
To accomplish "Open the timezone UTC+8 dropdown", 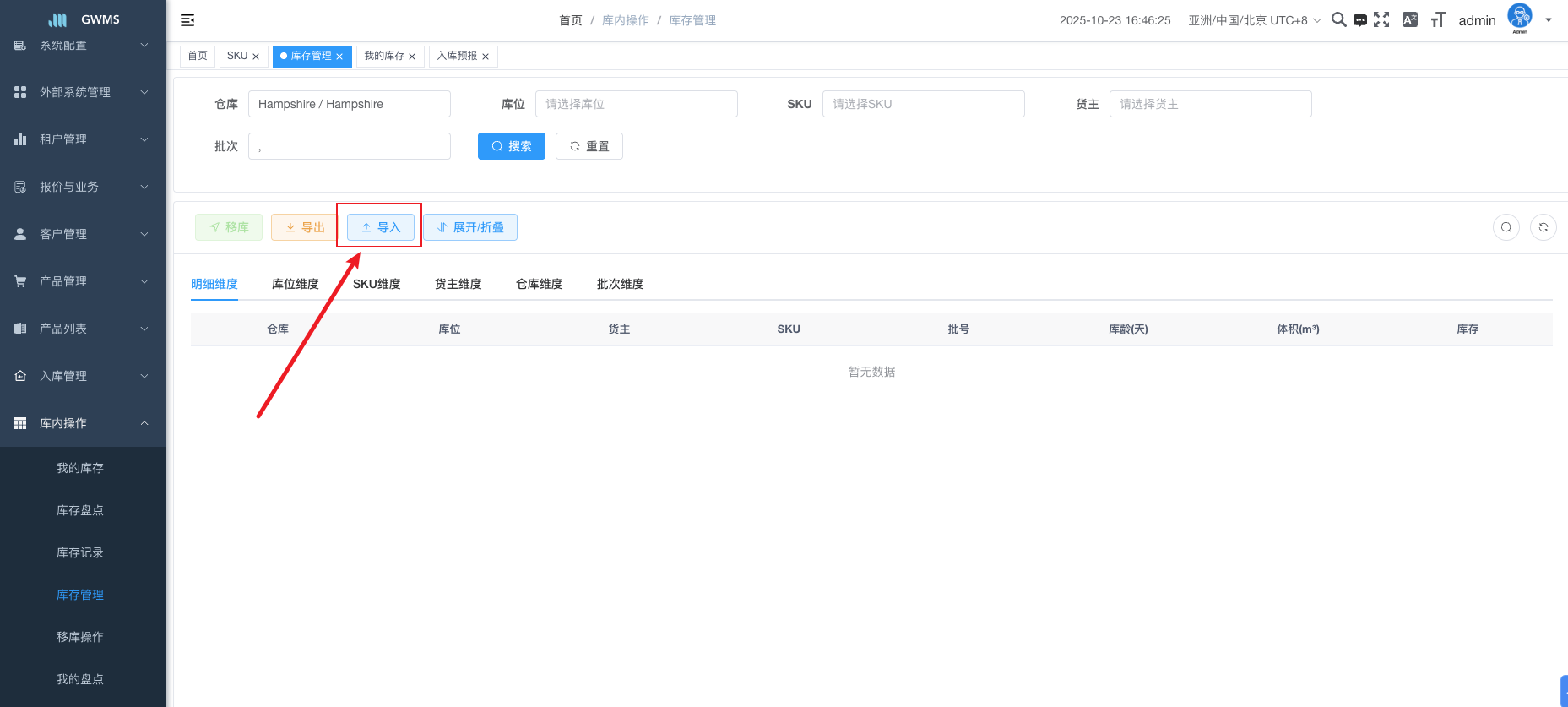I will pyautogui.click(x=1255, y=20).
